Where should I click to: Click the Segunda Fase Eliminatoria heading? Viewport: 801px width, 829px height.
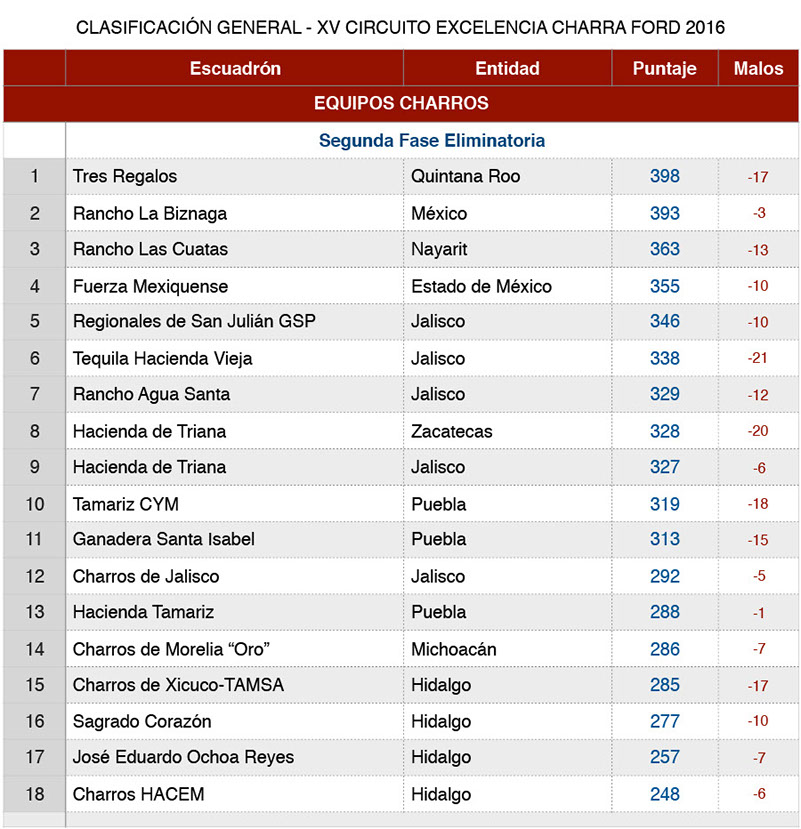[x=431, y=141]
